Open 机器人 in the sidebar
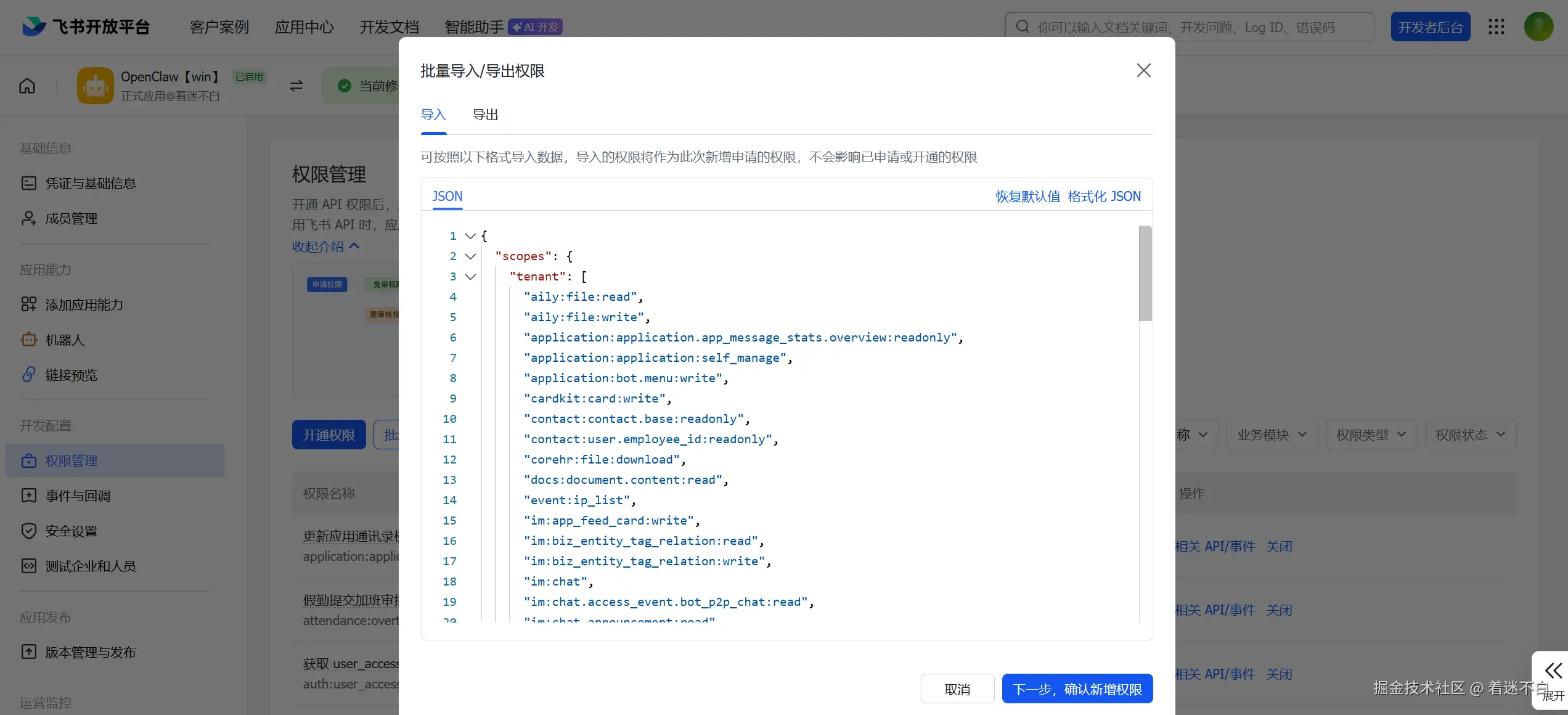Image resolution: width=1568 pixels, height=715 pixels. 64,340
